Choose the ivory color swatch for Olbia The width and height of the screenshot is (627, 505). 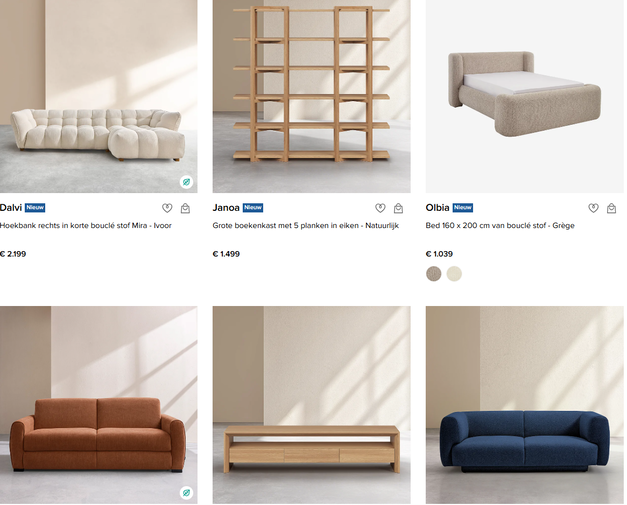(x=454, y=274)
